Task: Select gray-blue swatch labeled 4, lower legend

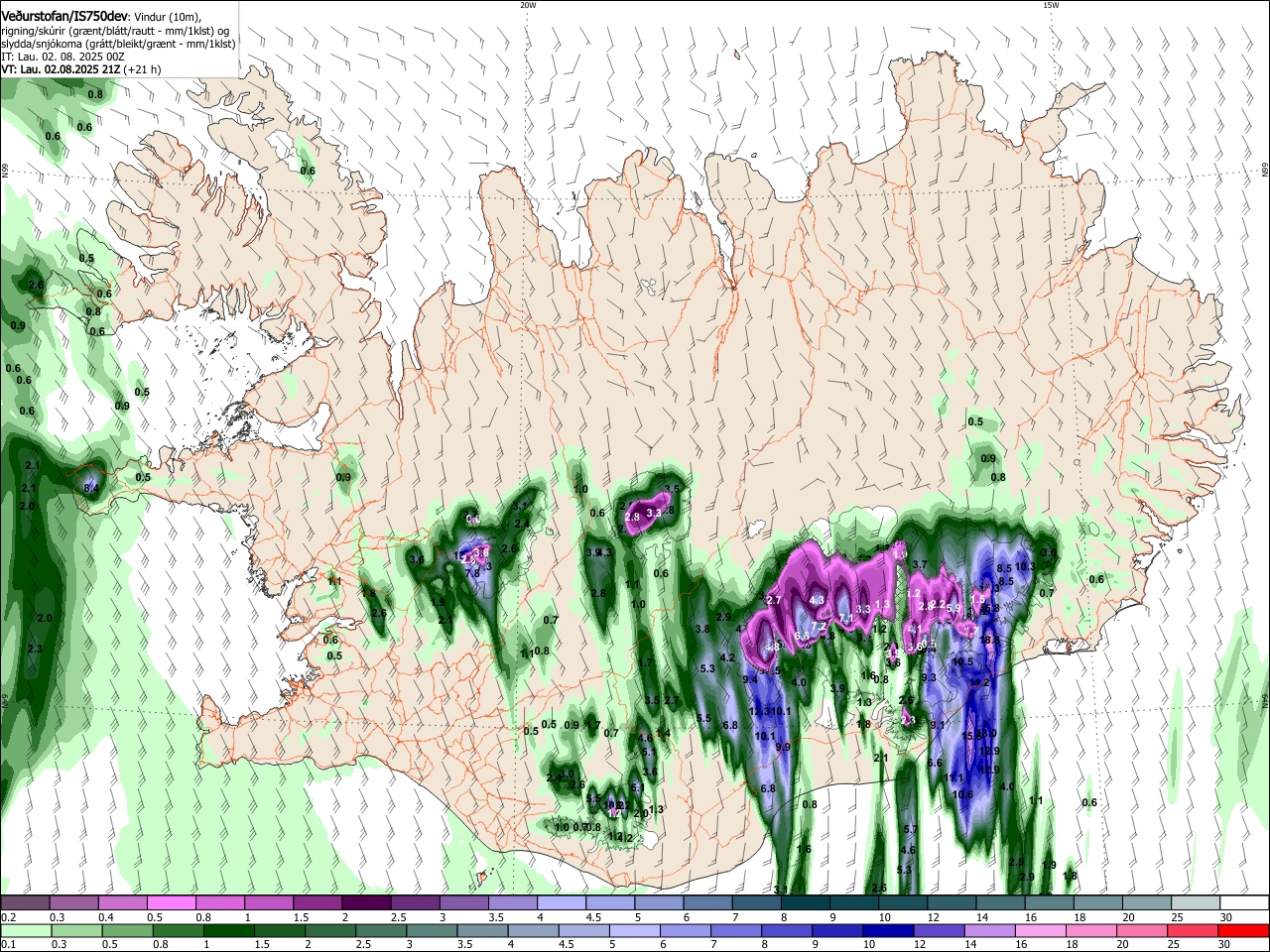Action: coord(532,930)
